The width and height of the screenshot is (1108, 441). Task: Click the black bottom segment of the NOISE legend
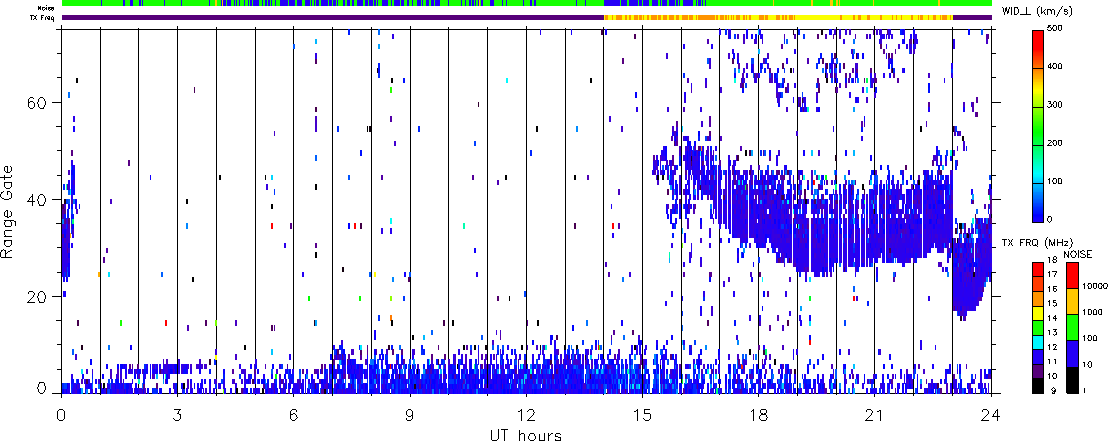pyautogui.click(x=1068, y=380)
